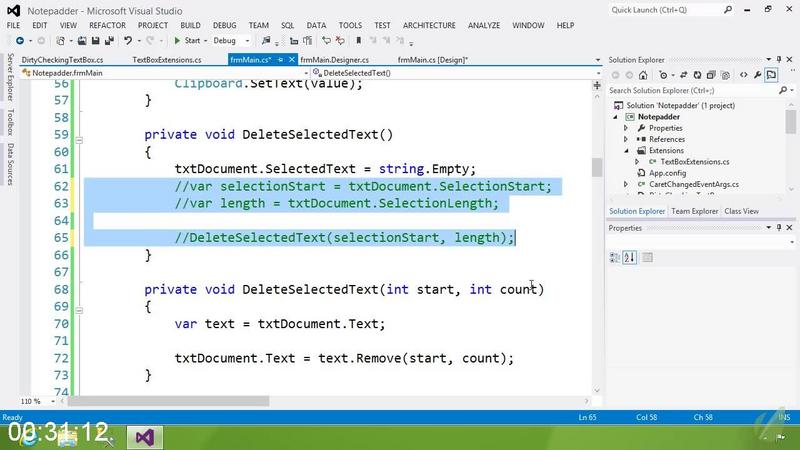Expand the Properties node in Solution Explorer
Viewport: 800px width, 450px height.
click(x=626, y=128)
